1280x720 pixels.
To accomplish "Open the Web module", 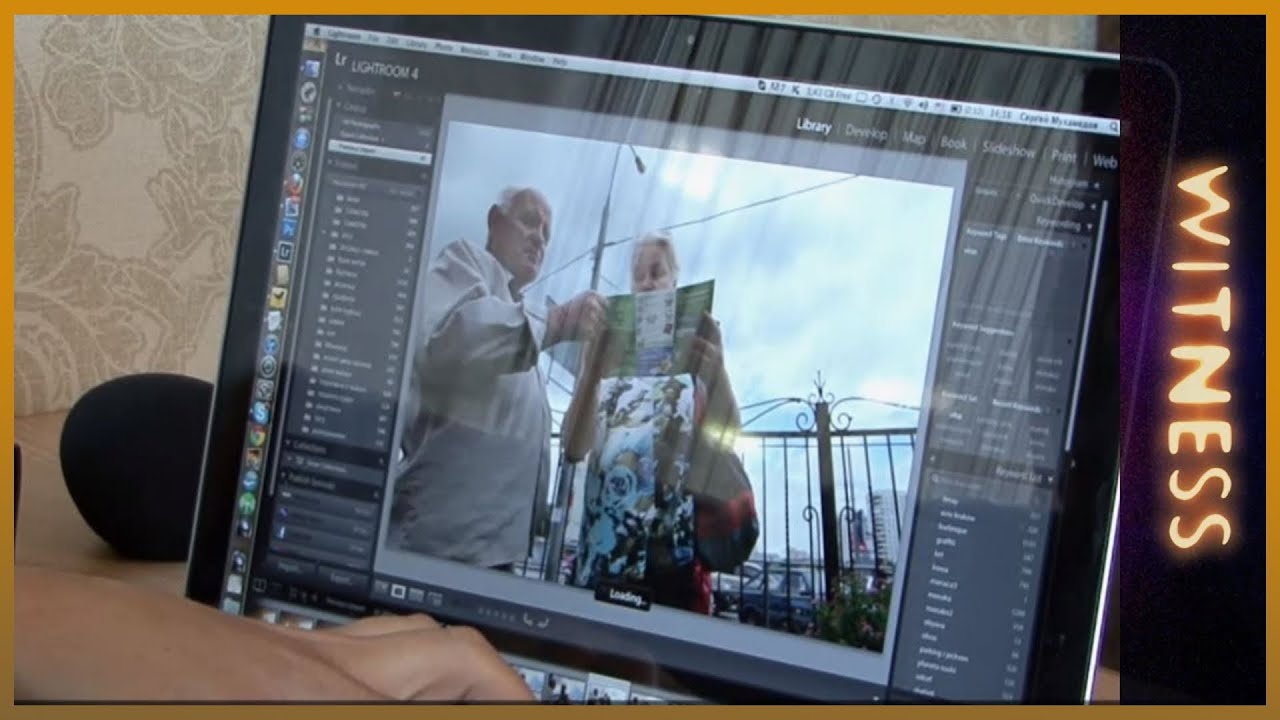I will 1104,160.
